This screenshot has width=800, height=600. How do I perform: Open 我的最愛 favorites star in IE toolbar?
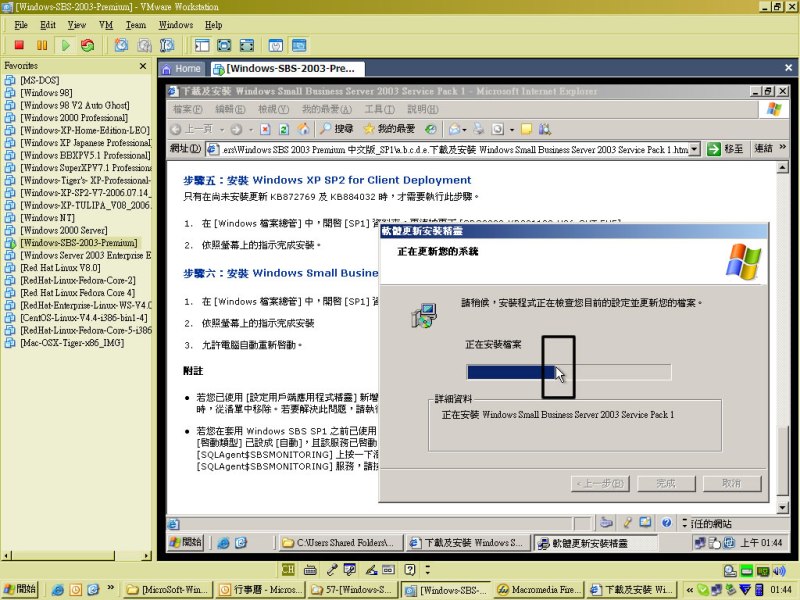coord(389,130)
